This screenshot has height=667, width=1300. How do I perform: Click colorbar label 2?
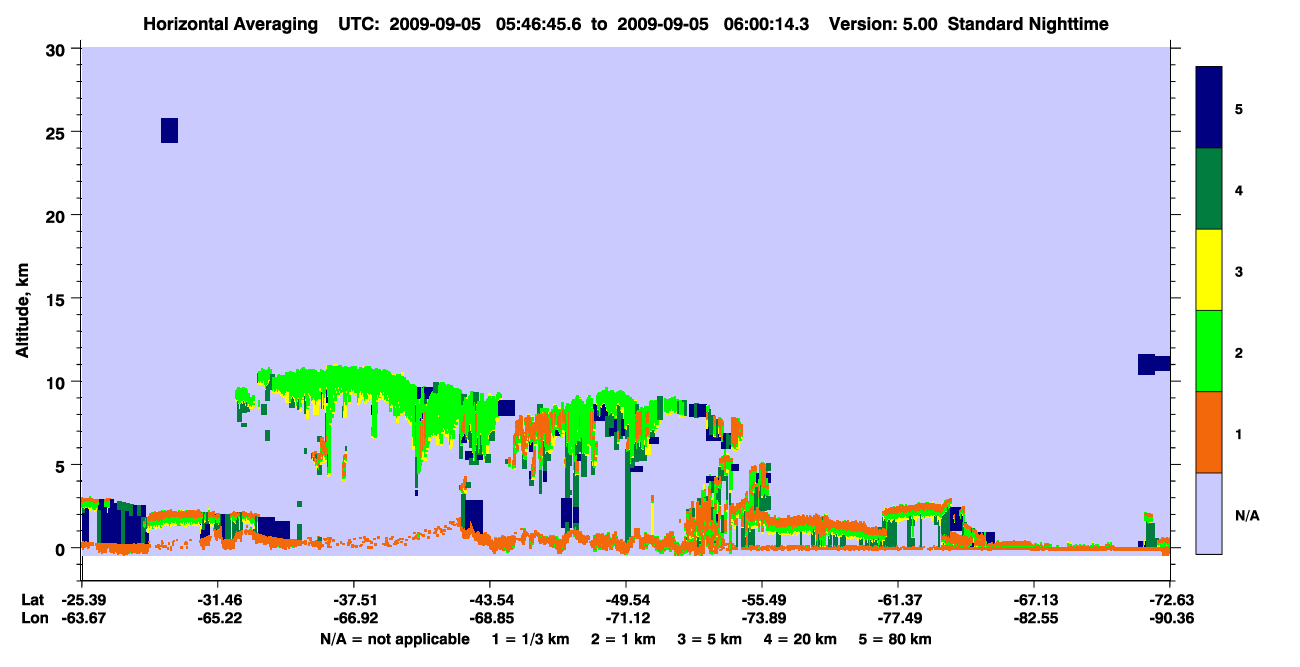[x=1239, y=352]
